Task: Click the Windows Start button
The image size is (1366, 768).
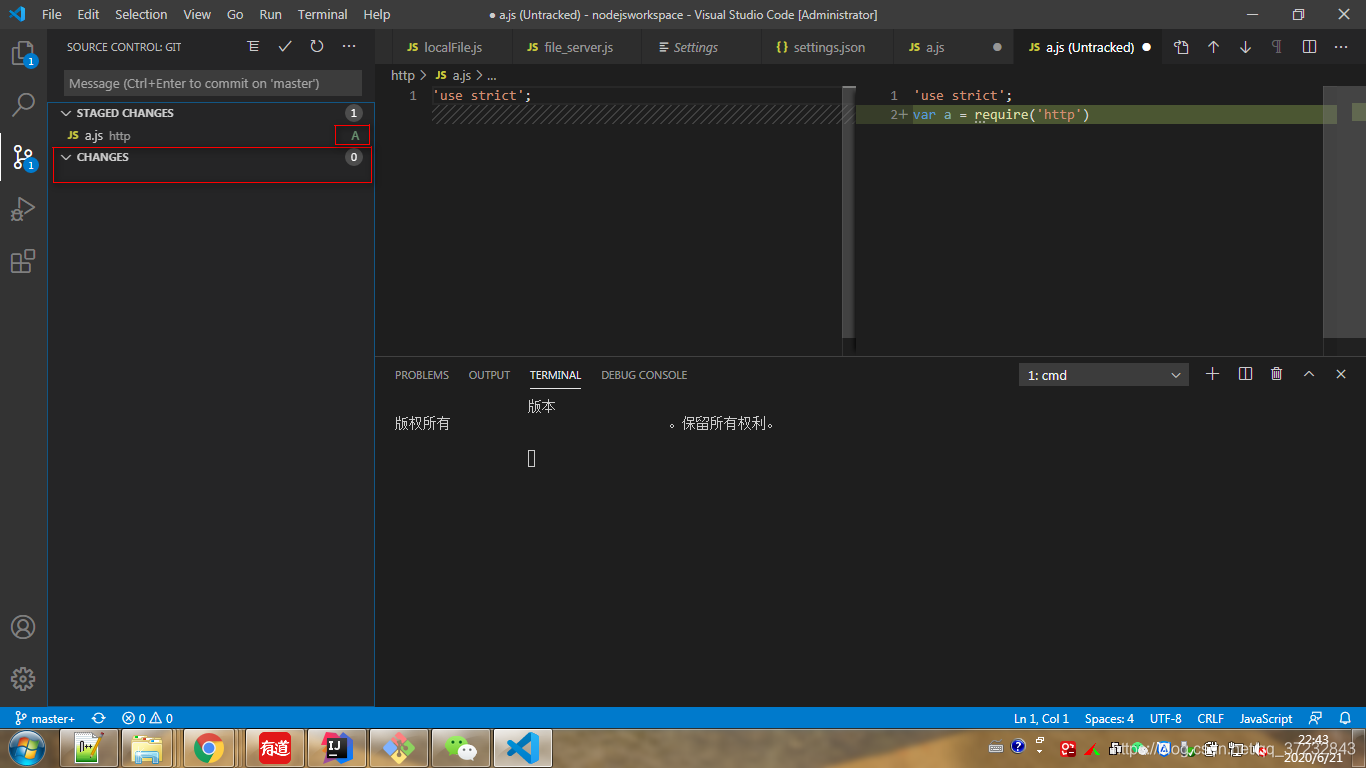Action: [26, 748]
